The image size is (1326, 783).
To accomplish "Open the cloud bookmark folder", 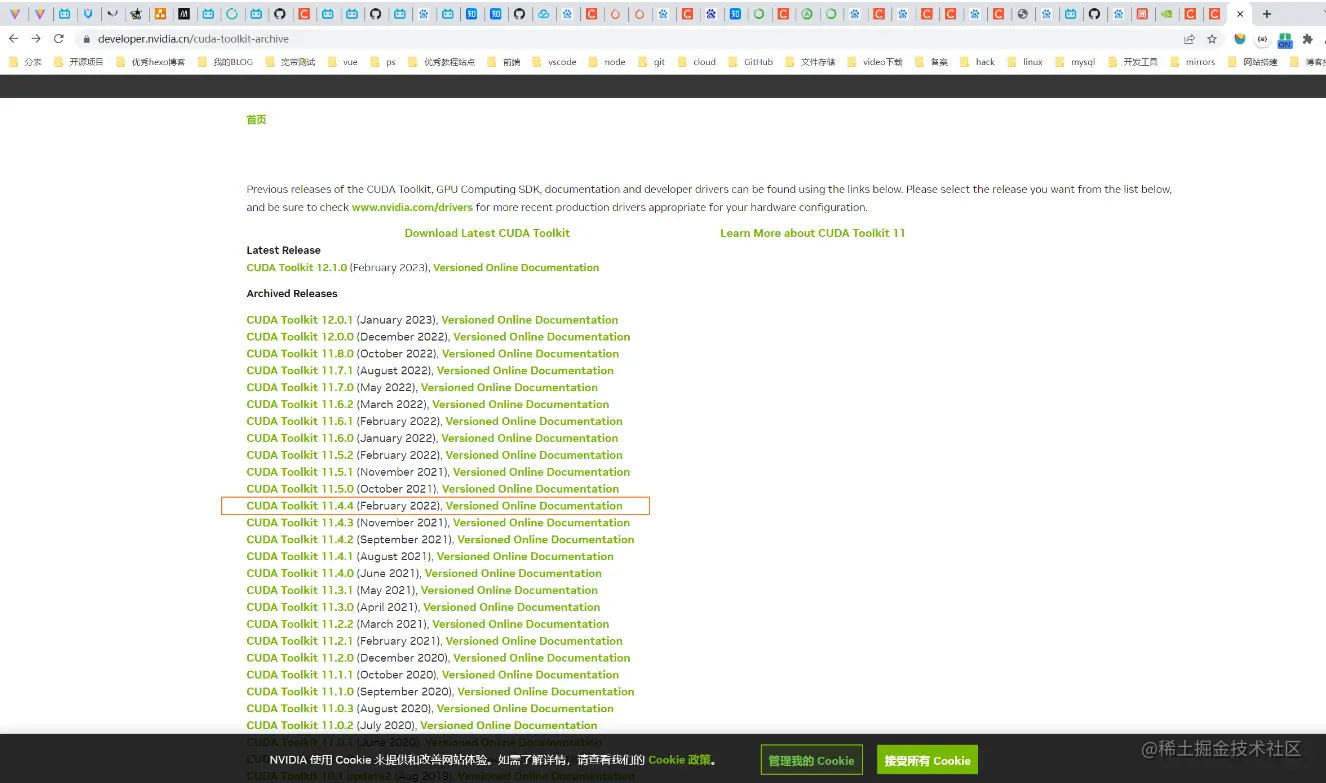I will tap(696, 62).
